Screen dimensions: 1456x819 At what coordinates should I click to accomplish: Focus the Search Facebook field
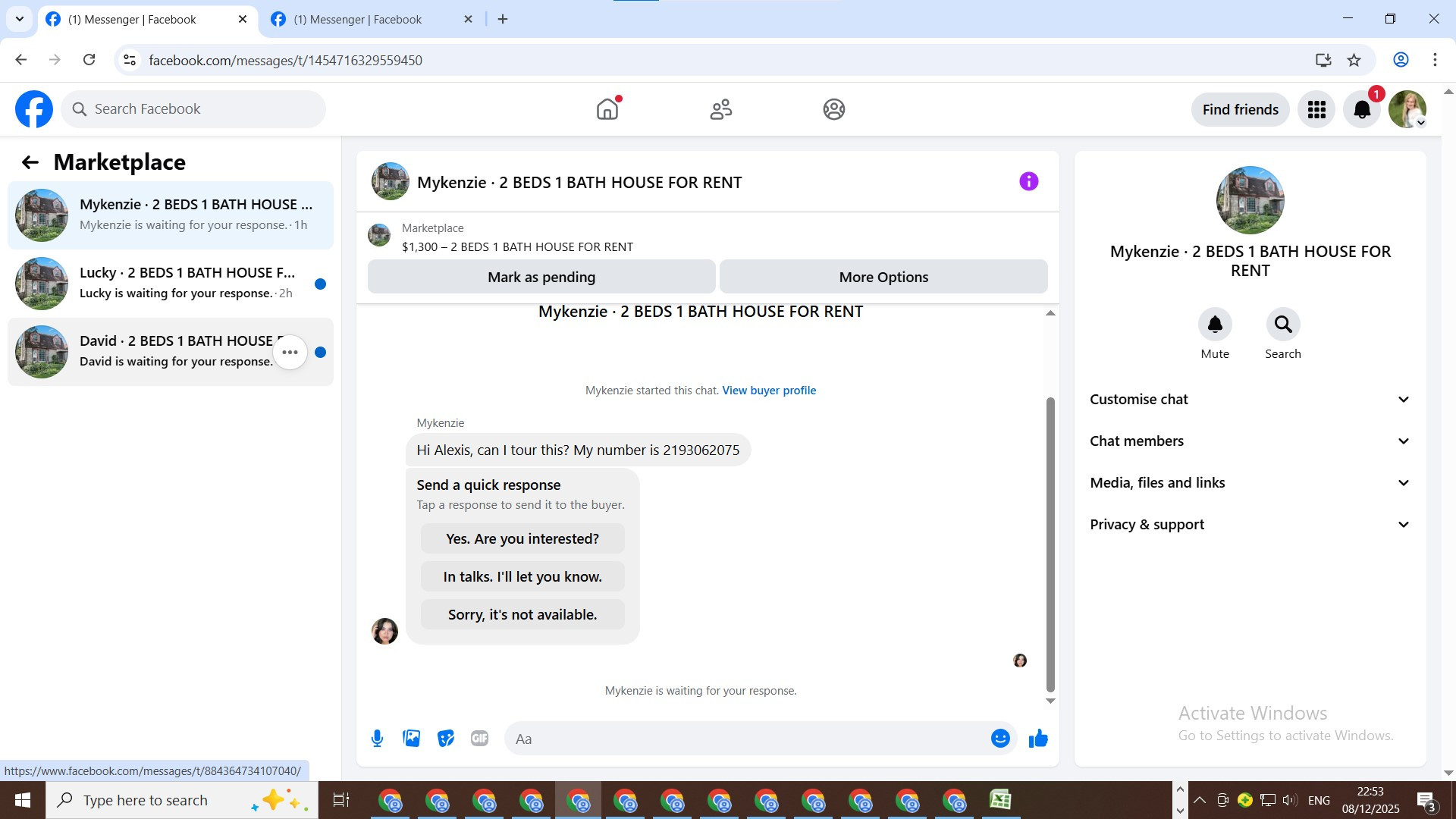[193, 109]
